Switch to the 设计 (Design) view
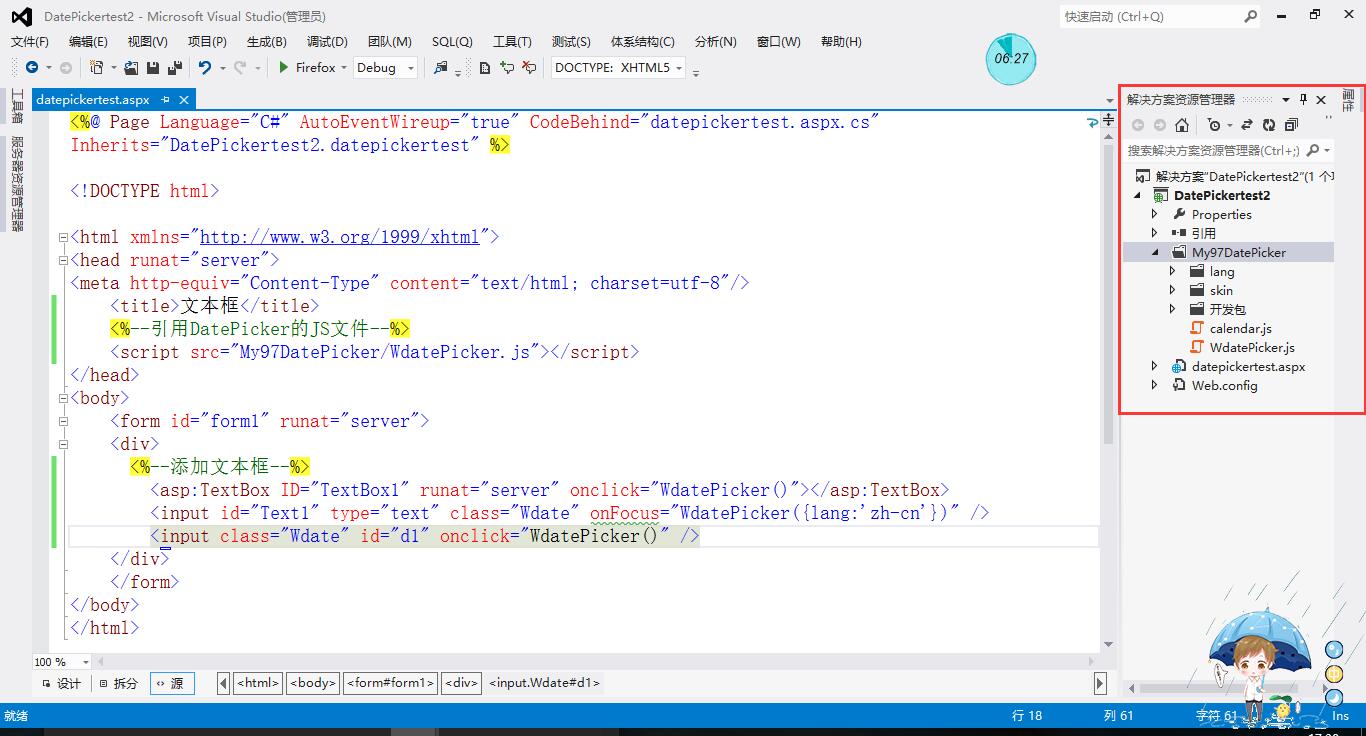The height and width of the screenshot is (736, 1366). [x=61, y=684]
